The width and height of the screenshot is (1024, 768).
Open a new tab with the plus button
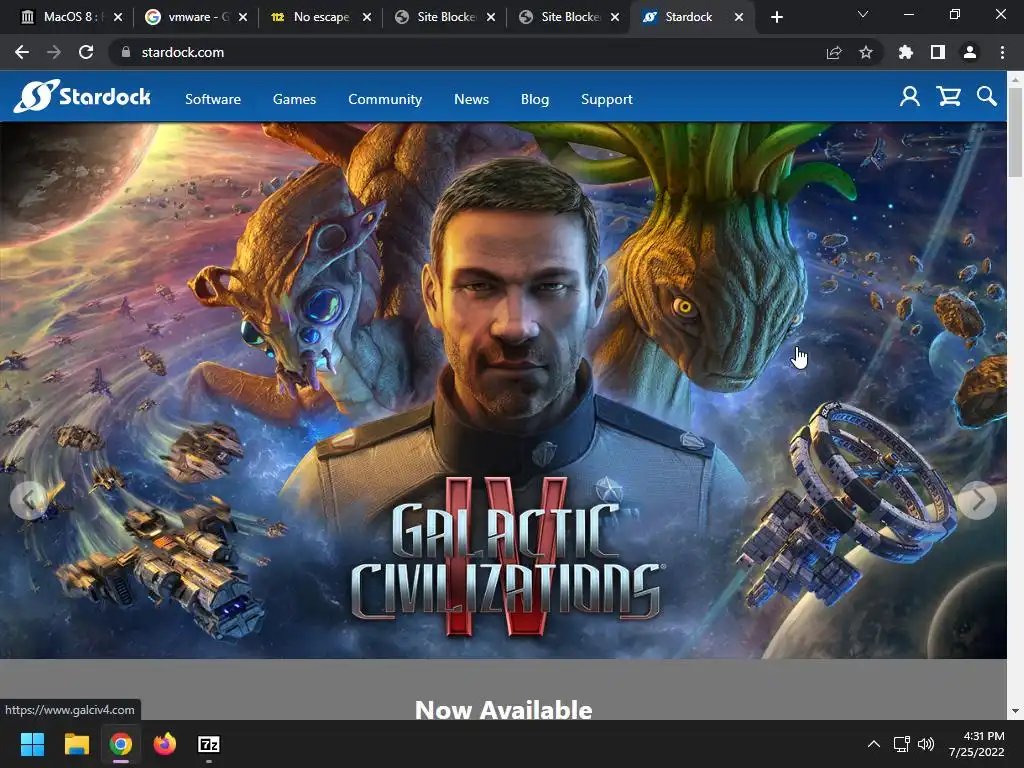(x=776, y=17)
